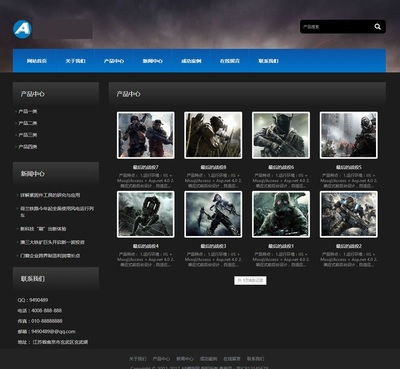Image resolution: width=400 pixels, height=369 pixels.
Task: Open the 网站首页 nav item
Action: coord(37,61)
